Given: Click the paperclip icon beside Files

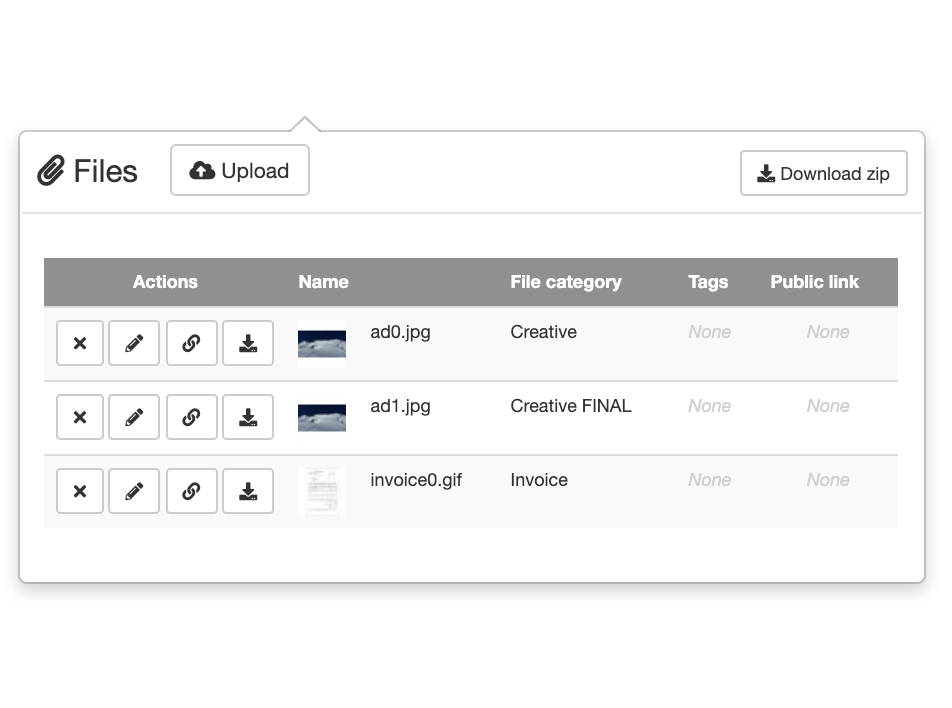Looking at the screenshot, I should coord(48,170).
